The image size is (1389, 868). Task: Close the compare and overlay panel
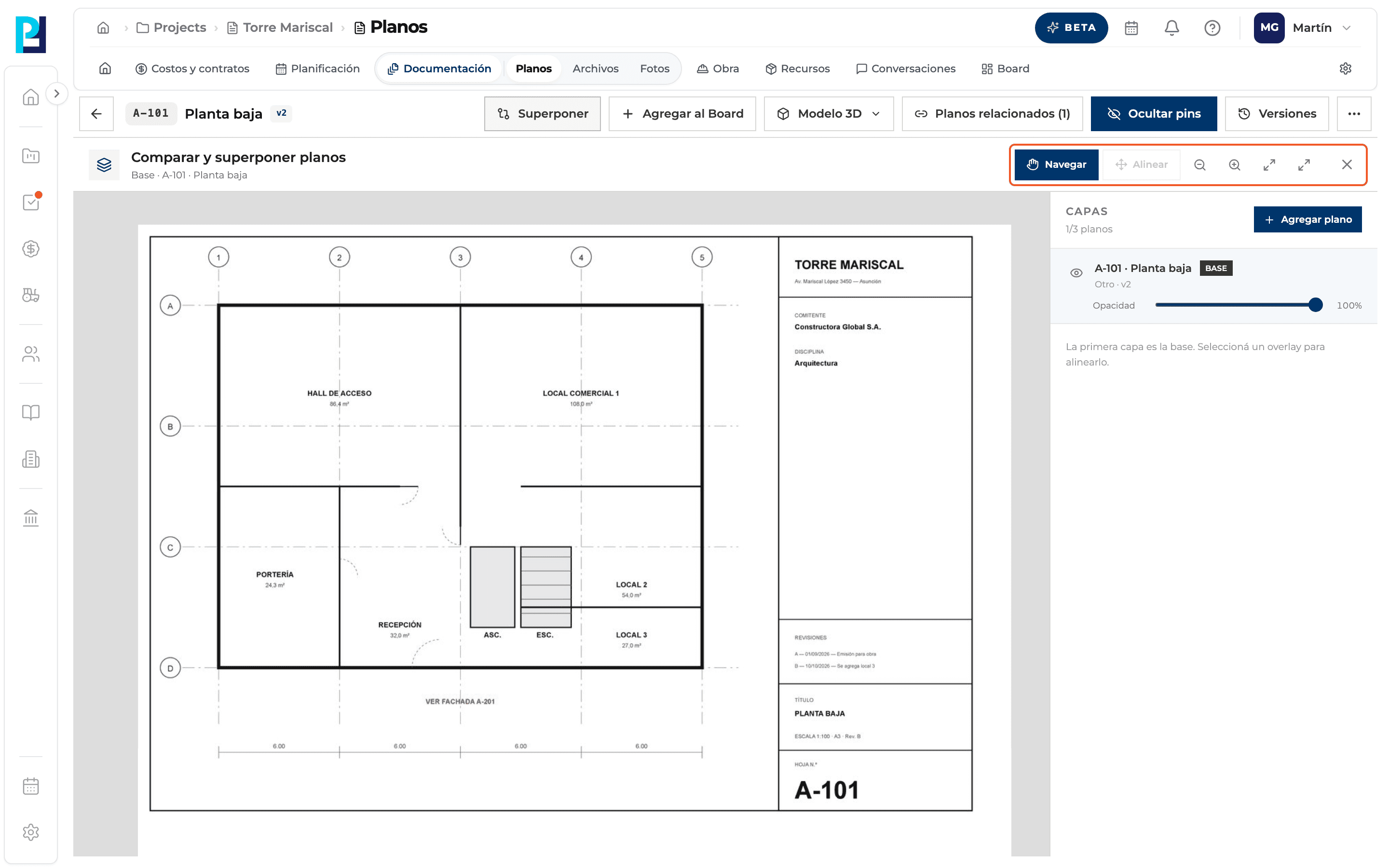click(1347, 165)
